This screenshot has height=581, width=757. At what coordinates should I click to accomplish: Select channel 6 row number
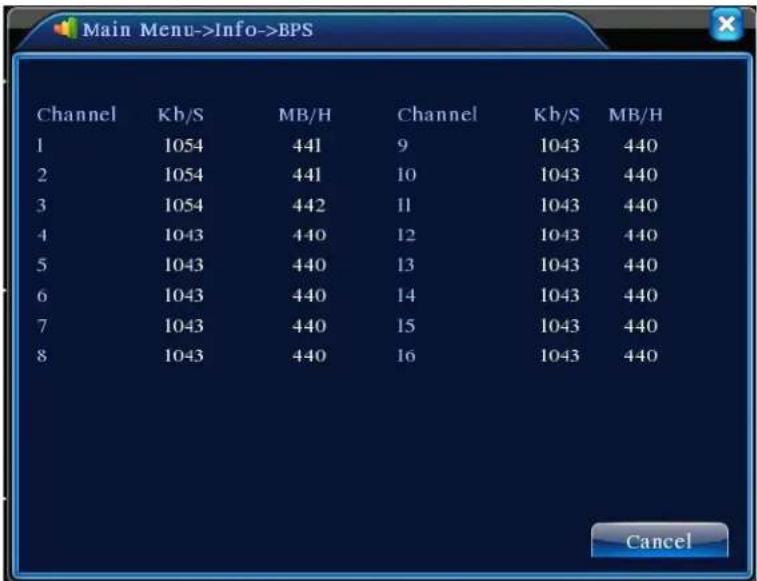[42, 296]
